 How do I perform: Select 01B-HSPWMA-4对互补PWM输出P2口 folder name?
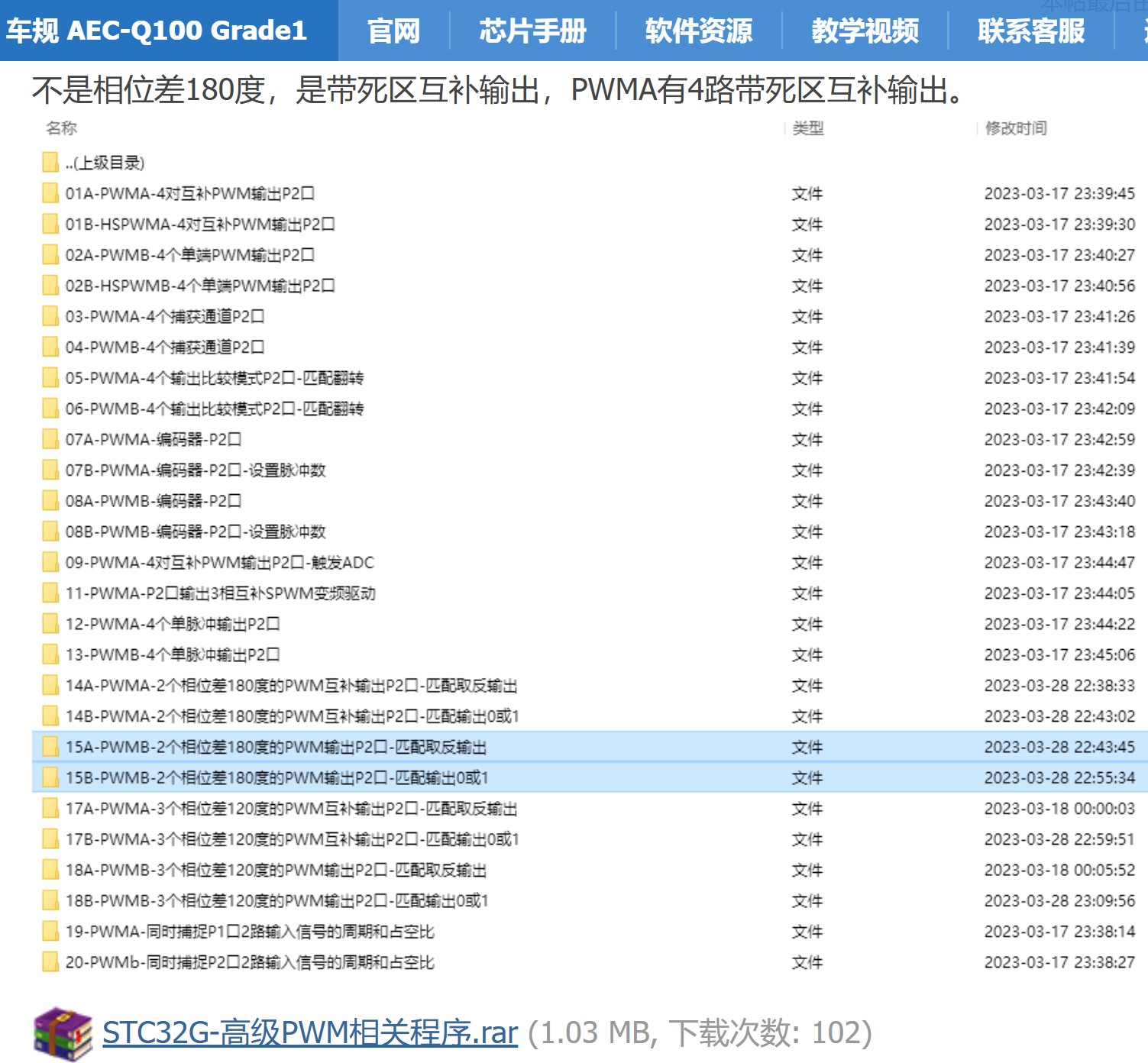coord(200,224)
